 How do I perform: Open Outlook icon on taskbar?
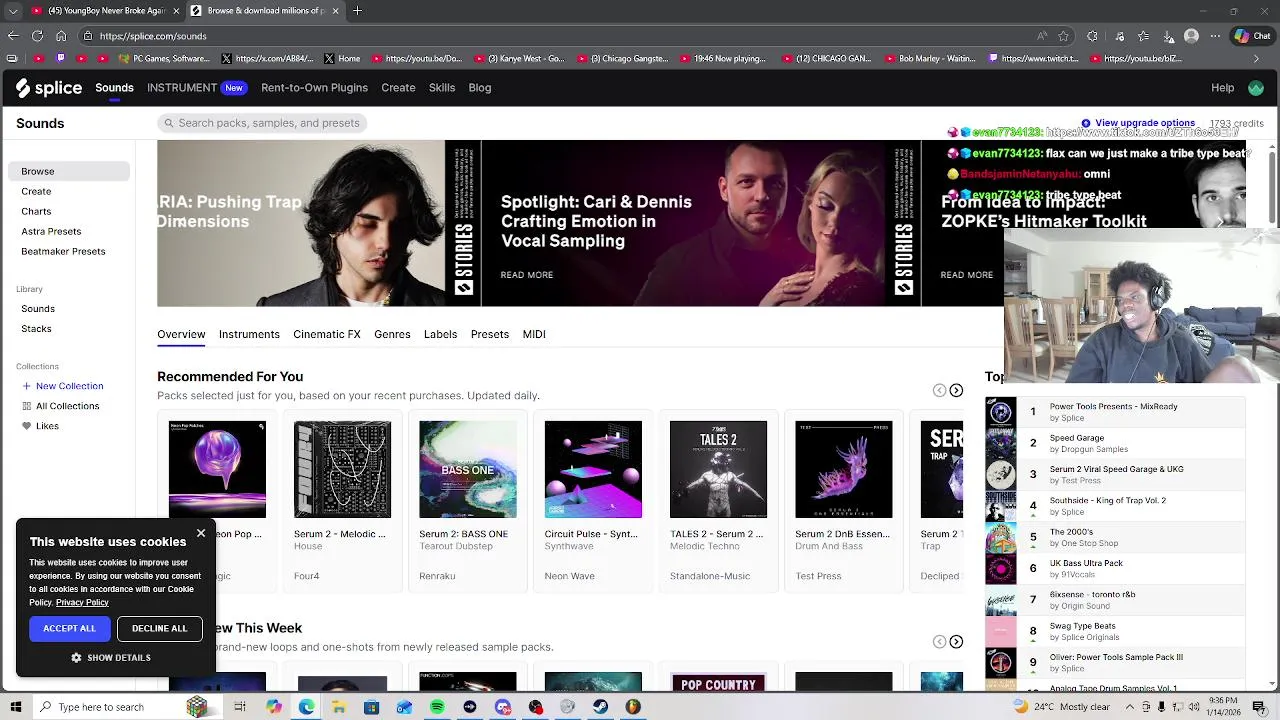pos(404,707)
